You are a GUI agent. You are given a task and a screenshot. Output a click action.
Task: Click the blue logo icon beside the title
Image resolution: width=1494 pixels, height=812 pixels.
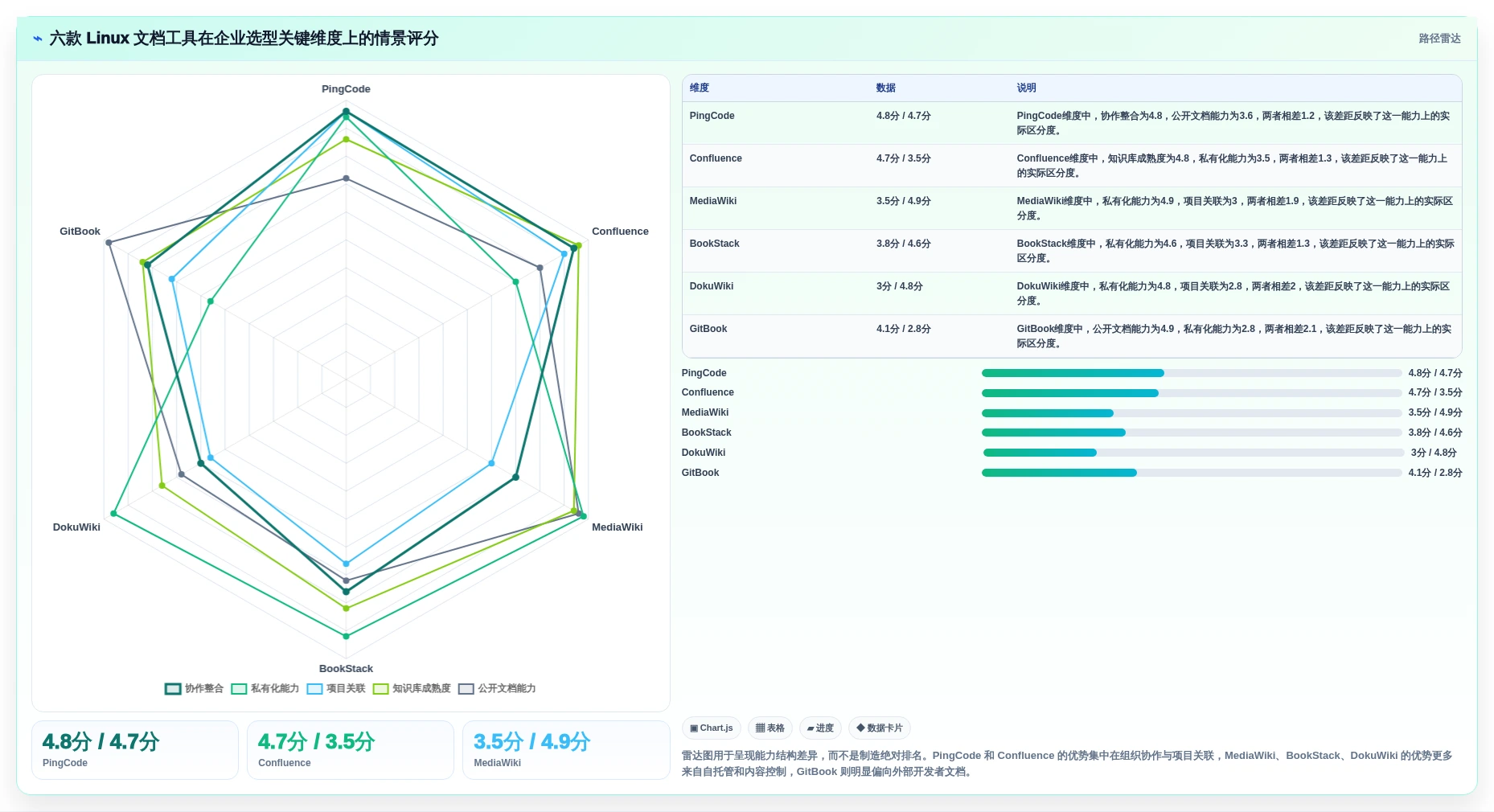pyautogui.click(x=37, y=39)
